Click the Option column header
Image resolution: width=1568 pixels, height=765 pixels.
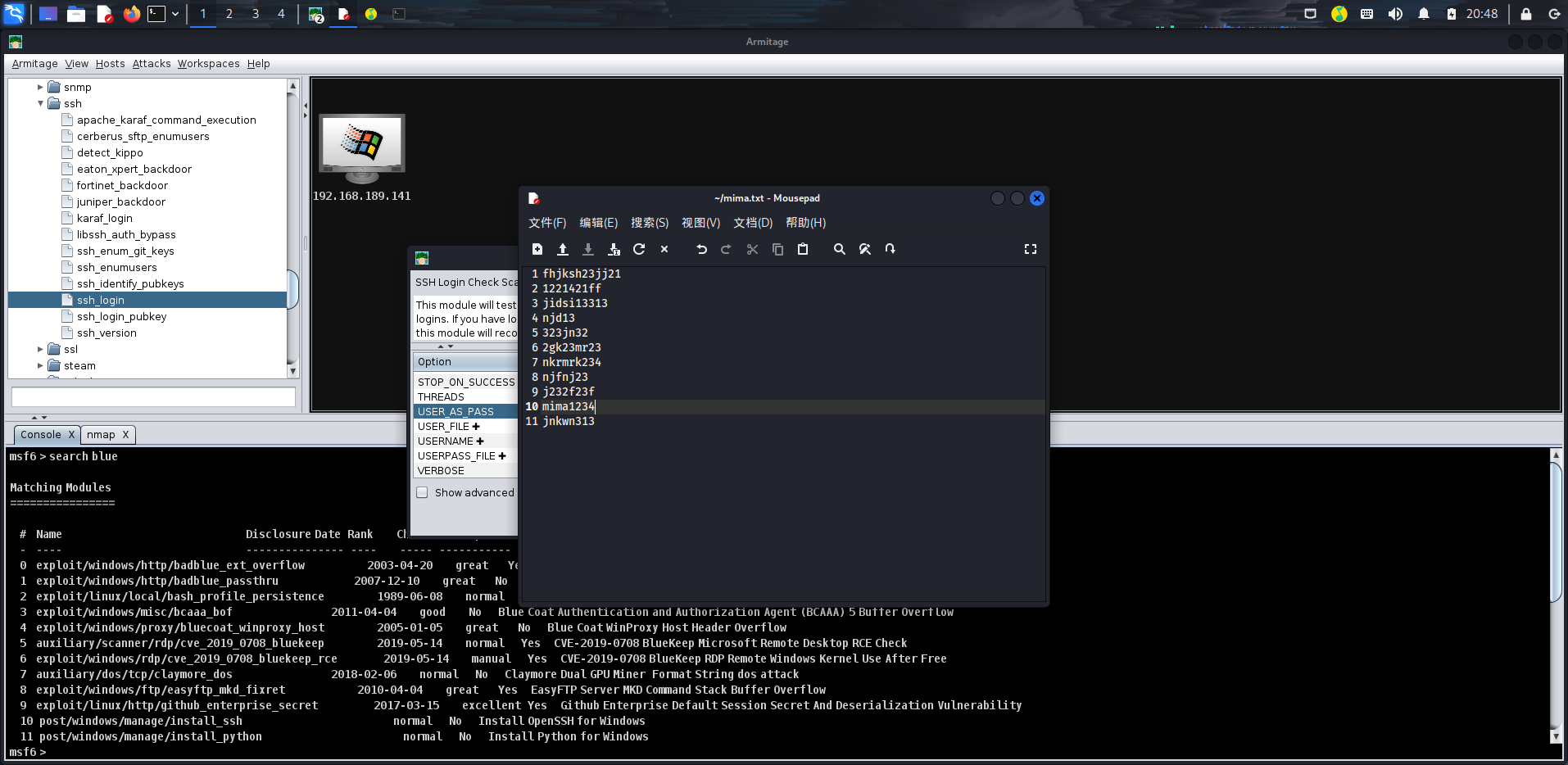pos(465,362)
